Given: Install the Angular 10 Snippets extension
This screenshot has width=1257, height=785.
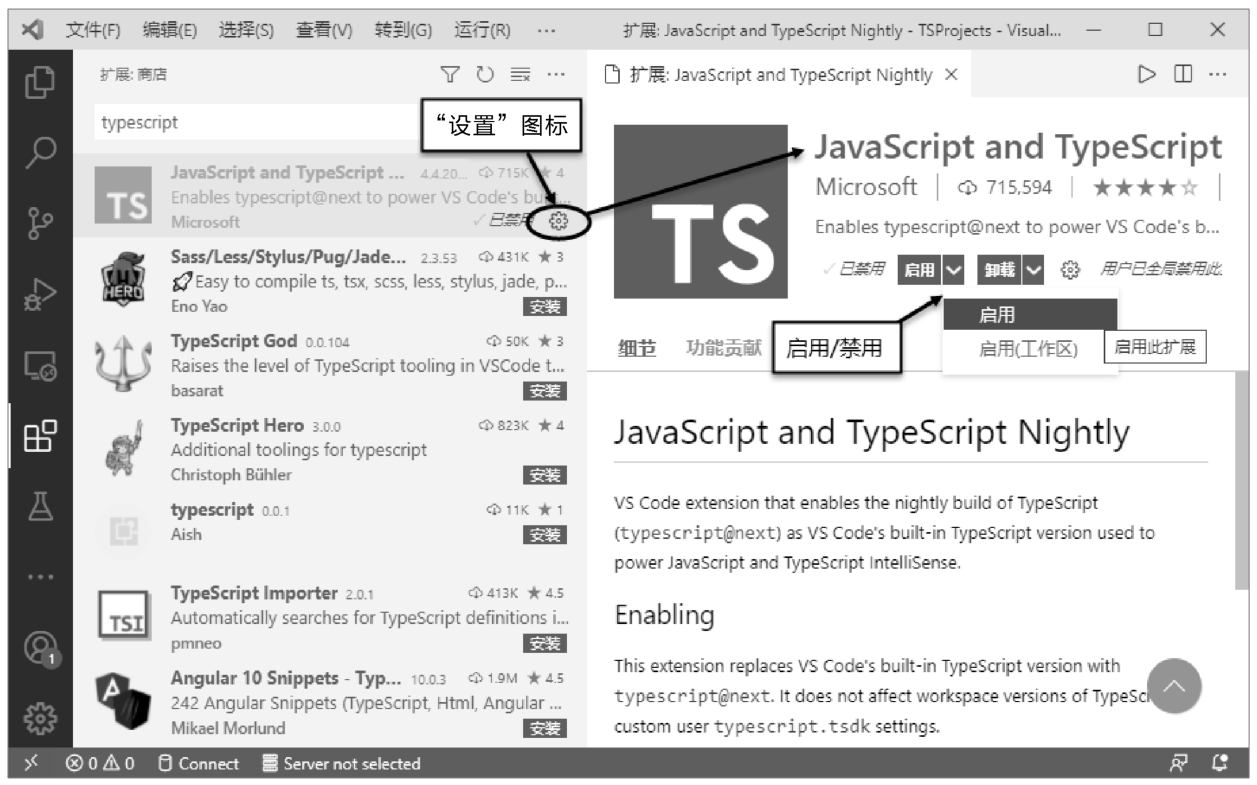Looking at the screenshot, I should 545,728.
